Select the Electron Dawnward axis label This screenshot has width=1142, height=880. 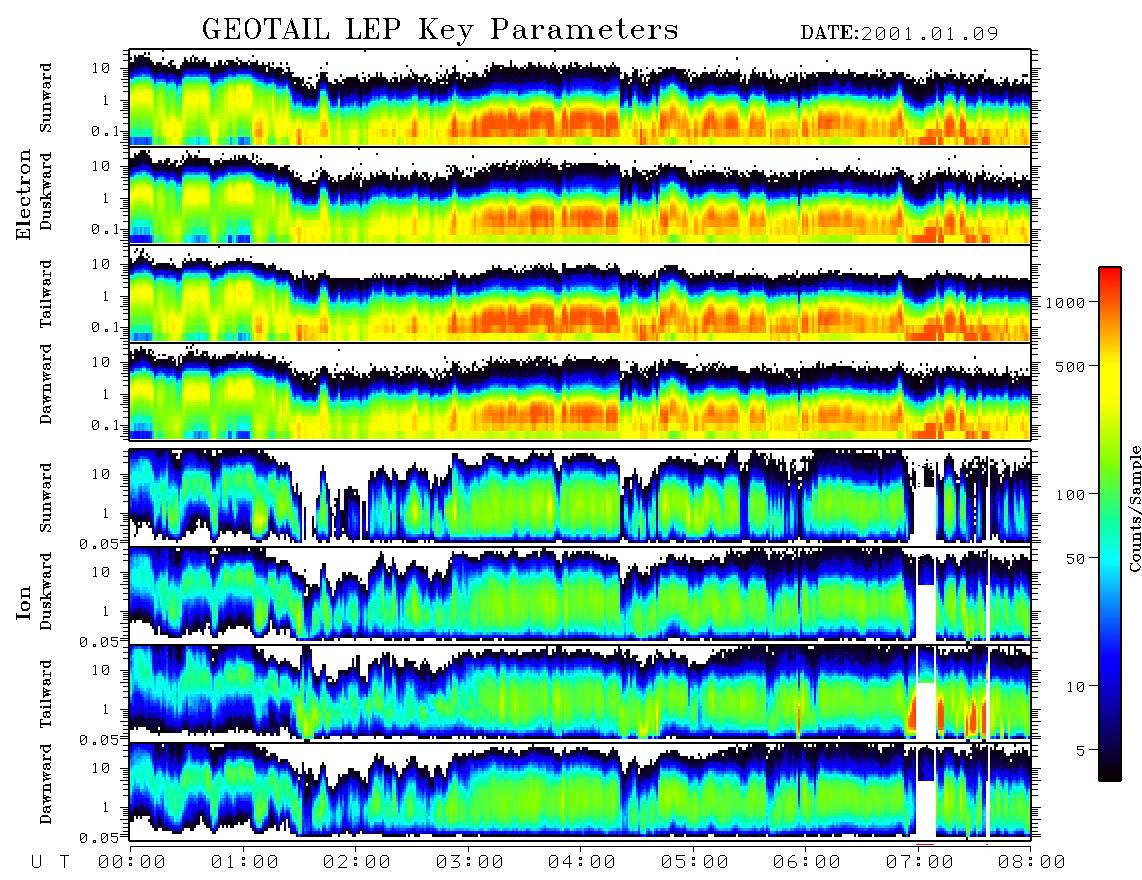click(46, 385)
